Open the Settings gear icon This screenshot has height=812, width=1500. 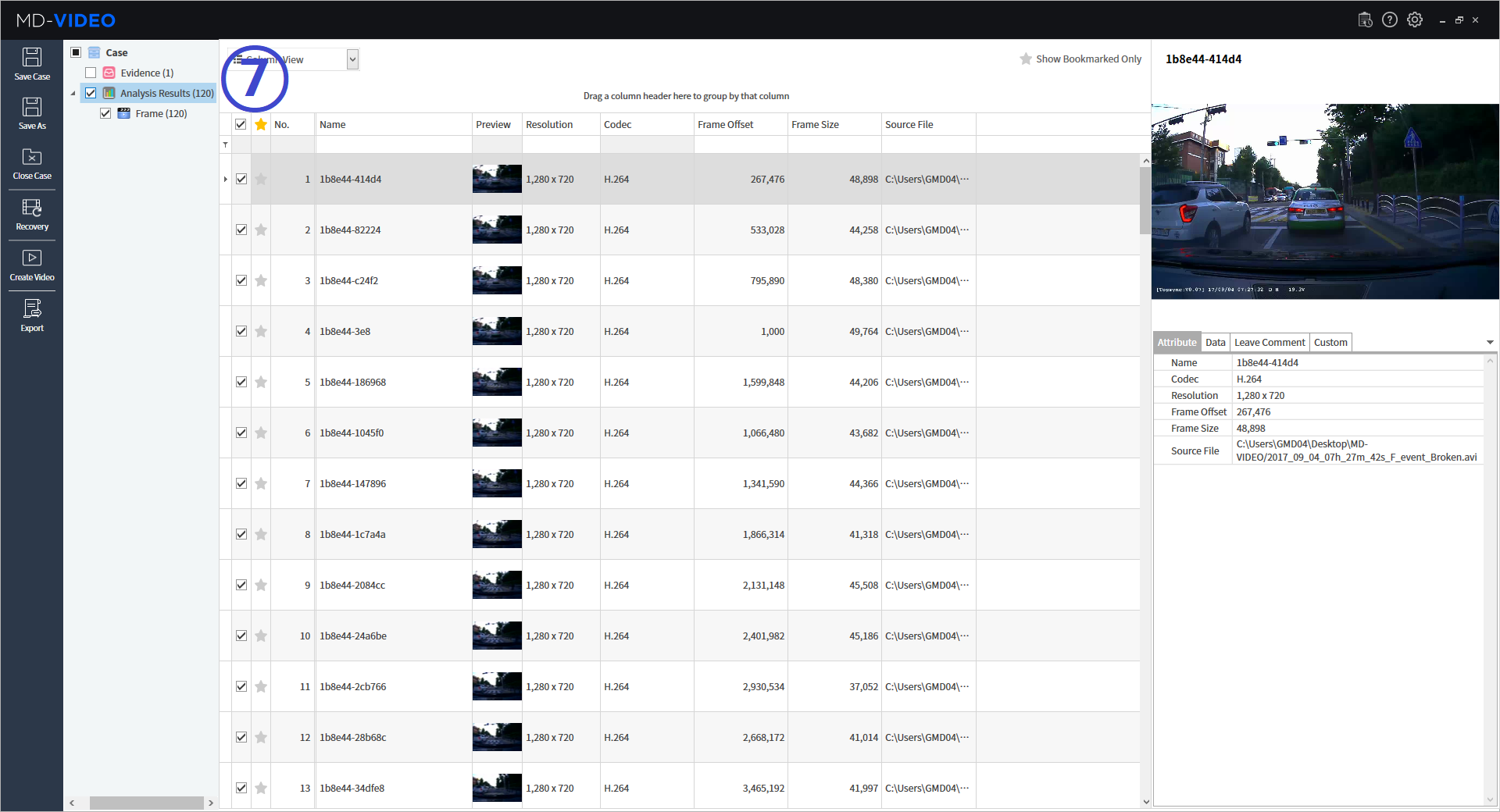(x=1416, y=20)
